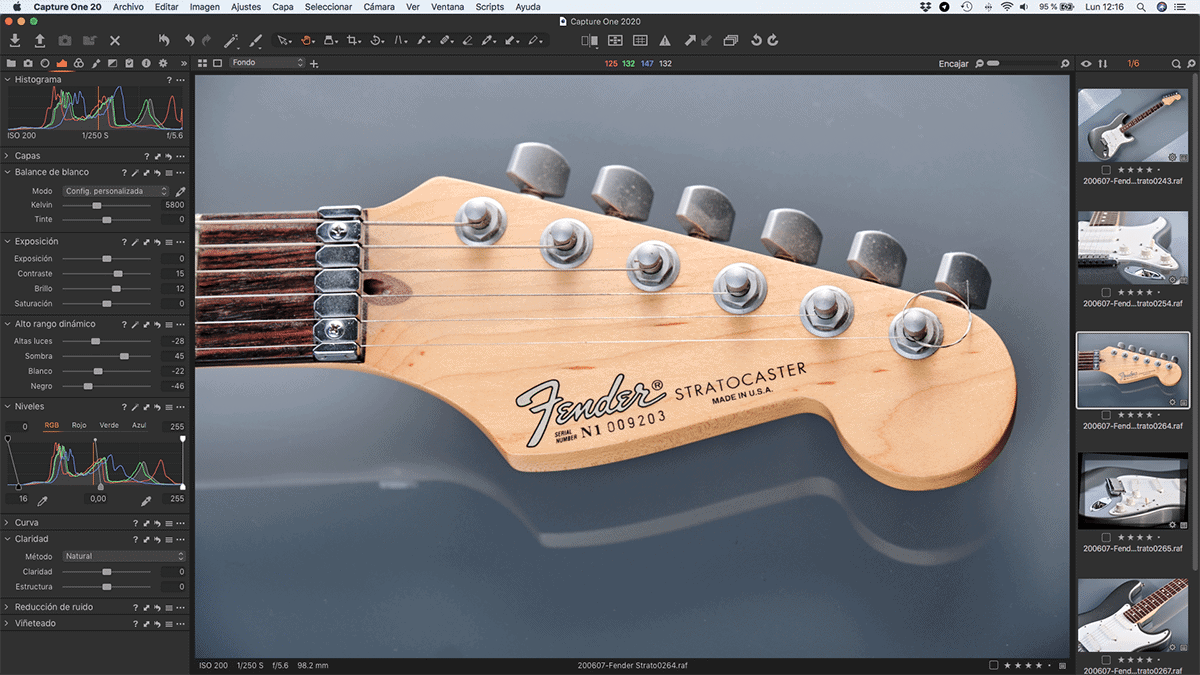The height and width of the screenshot is (675, 1200).
Task: Select the Crop cursor tool
Action: [353, 41]
